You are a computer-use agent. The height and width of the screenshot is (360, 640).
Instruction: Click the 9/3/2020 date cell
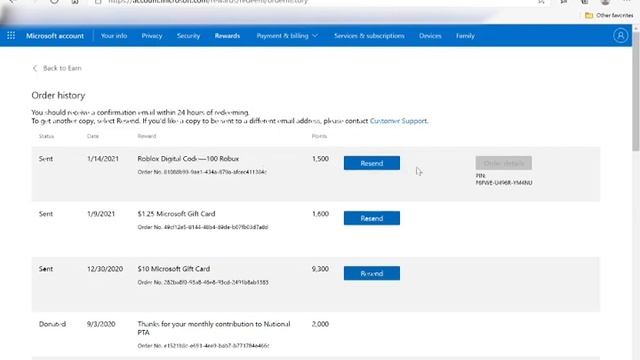101,324
